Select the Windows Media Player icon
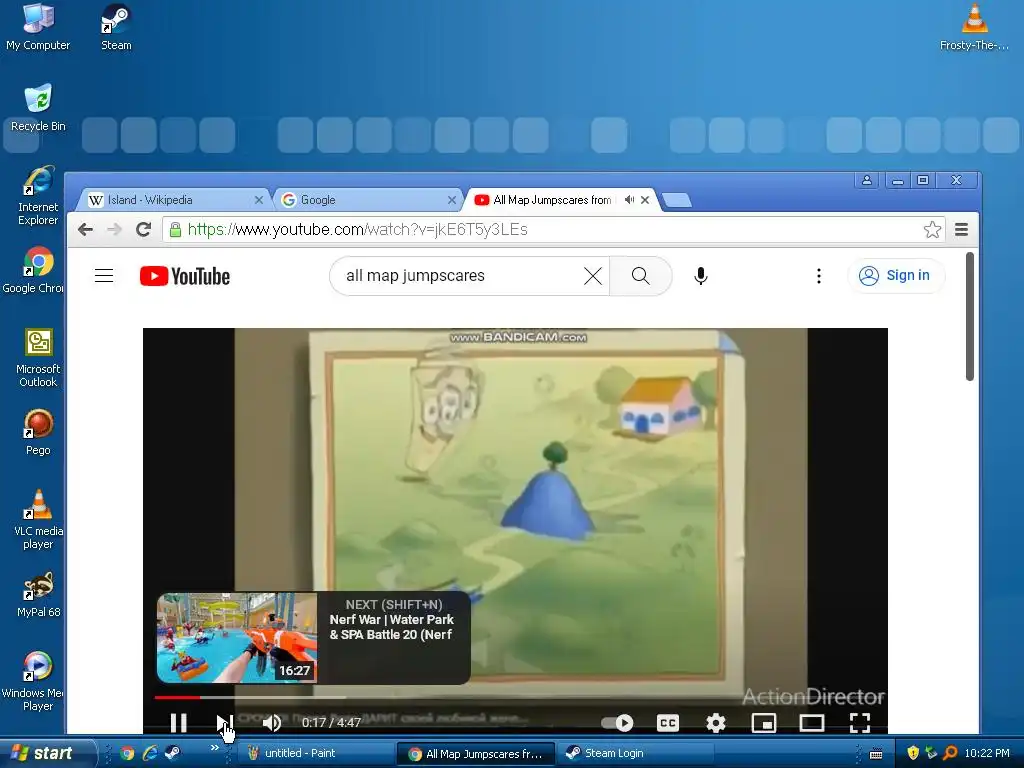The image size is (1024, 768). [34, 682]
